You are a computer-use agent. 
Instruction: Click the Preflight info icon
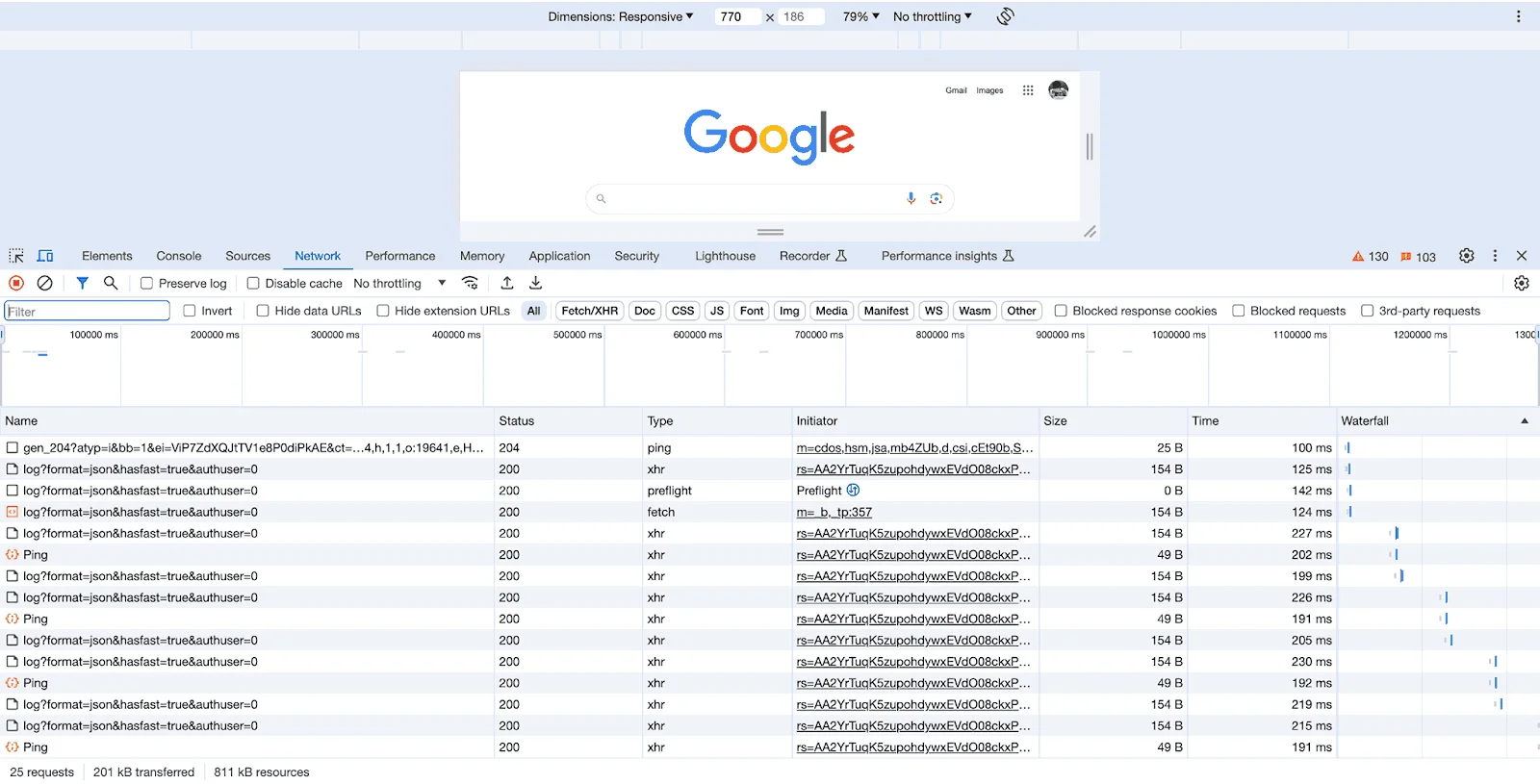(x=853, y=490)
